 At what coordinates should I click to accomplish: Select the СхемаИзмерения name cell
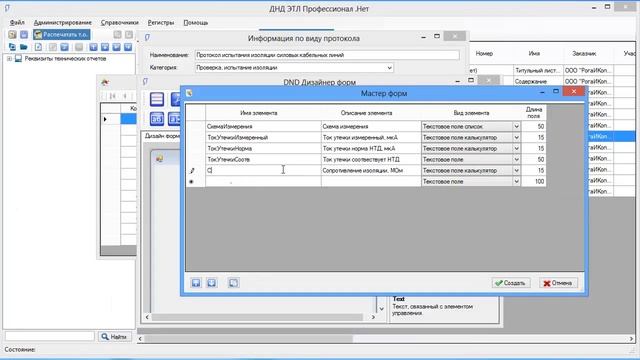pyautogui.click(x=263, y=127)
